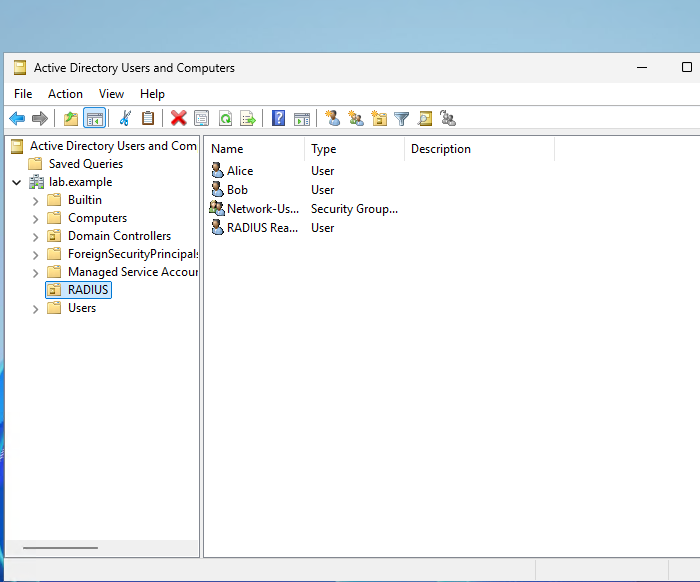Click Find objects magnifier icon

click(x=425, y=118)
